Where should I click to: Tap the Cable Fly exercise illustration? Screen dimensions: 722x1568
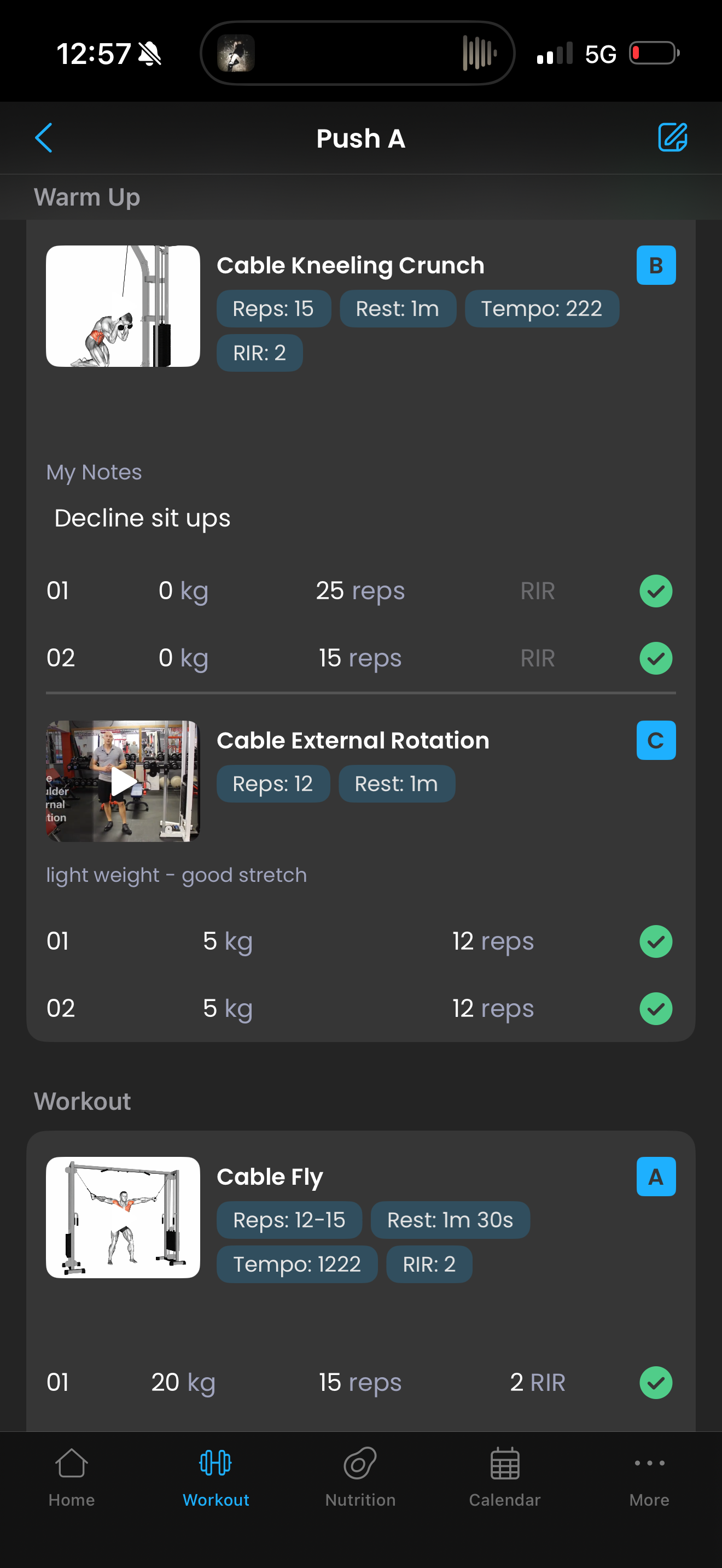(123, 1218)
